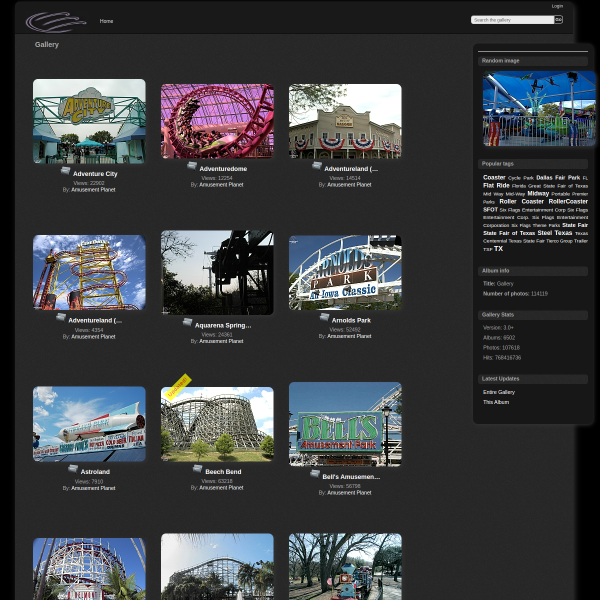
Task: Select the Flat Ride tag
Action: tap(496, 186)
